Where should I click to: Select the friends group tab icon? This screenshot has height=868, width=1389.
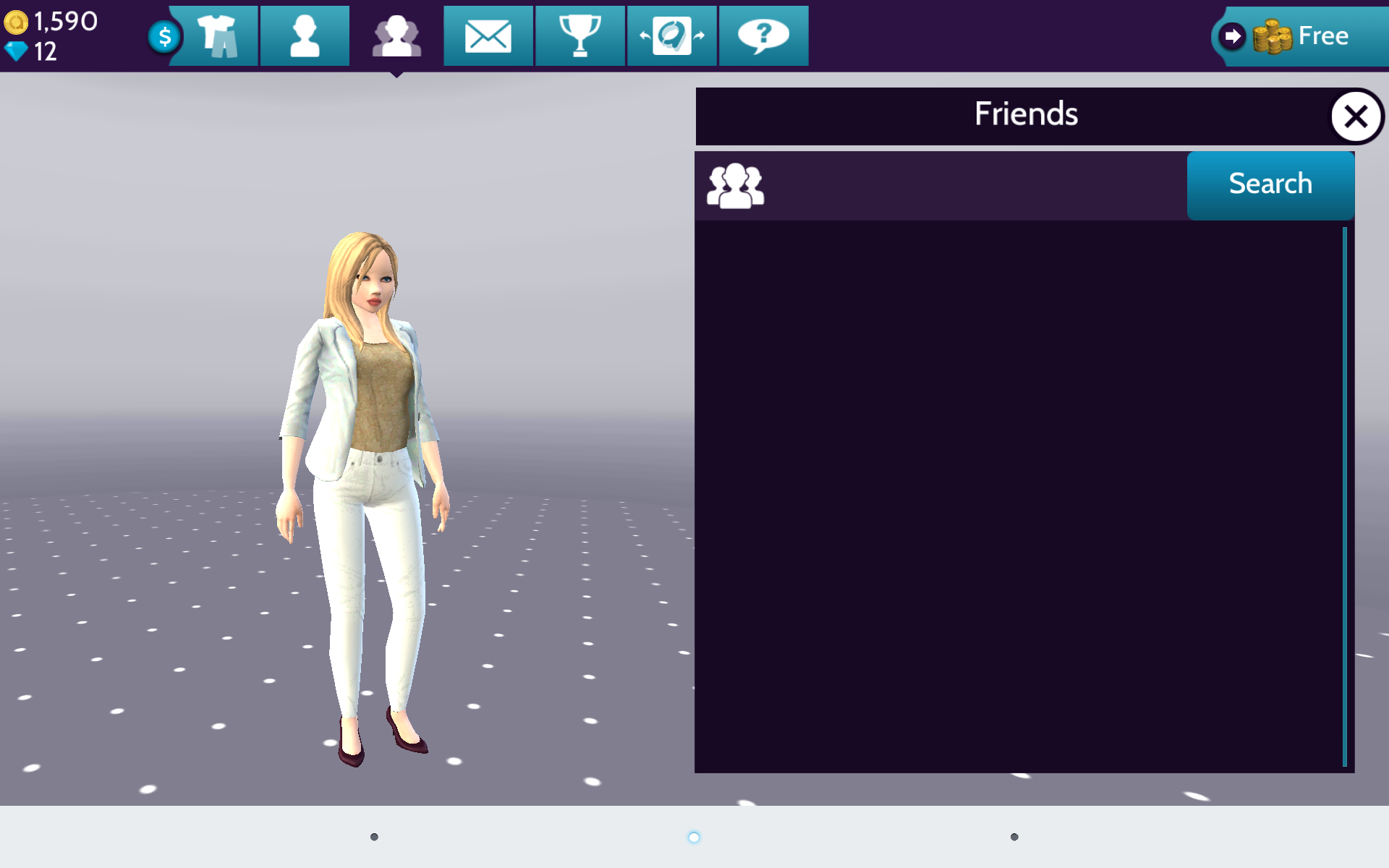396,36
